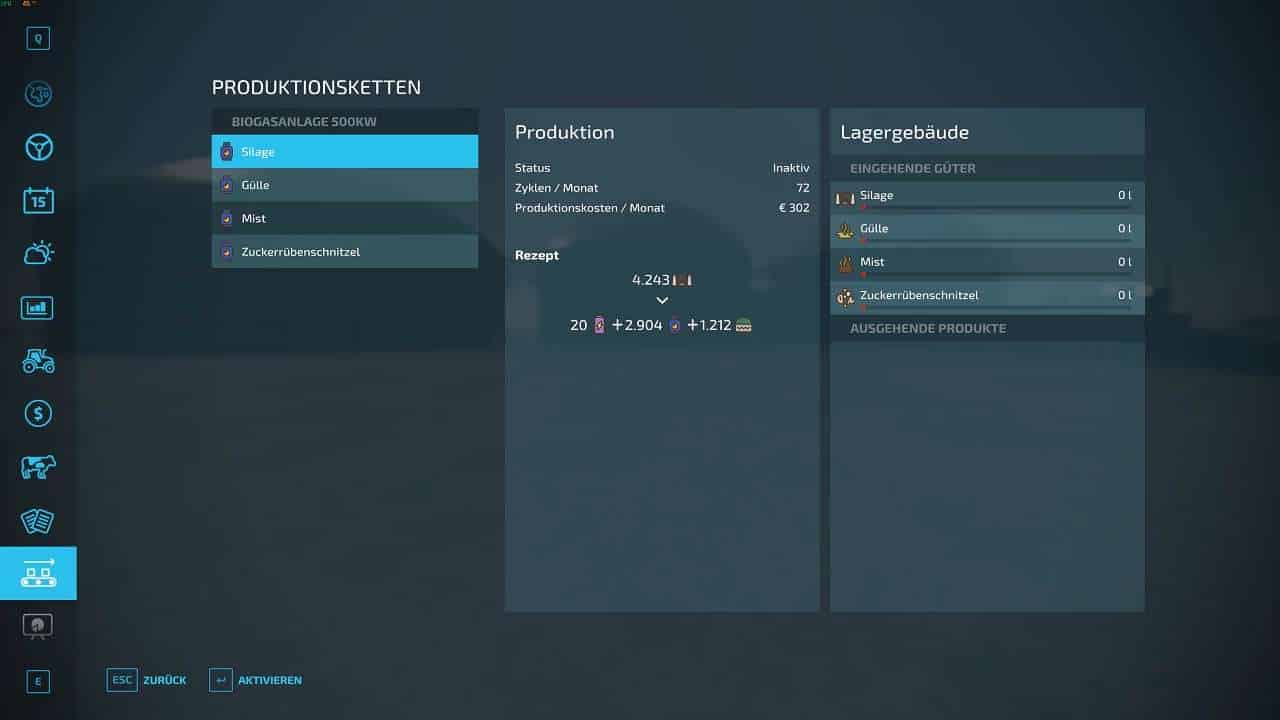The width and height of the screenshot is (1280, 720).
Task: Click the production chains conveyor icon
Action: point(38,573)
